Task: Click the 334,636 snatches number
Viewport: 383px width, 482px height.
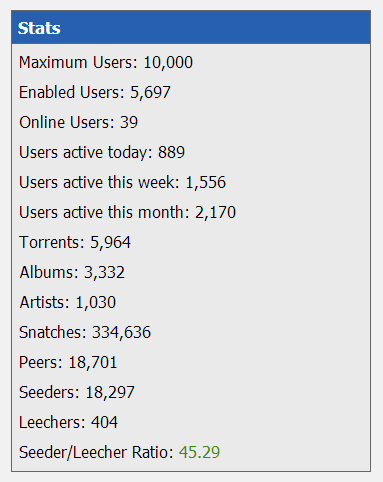Action: point(121,333)
